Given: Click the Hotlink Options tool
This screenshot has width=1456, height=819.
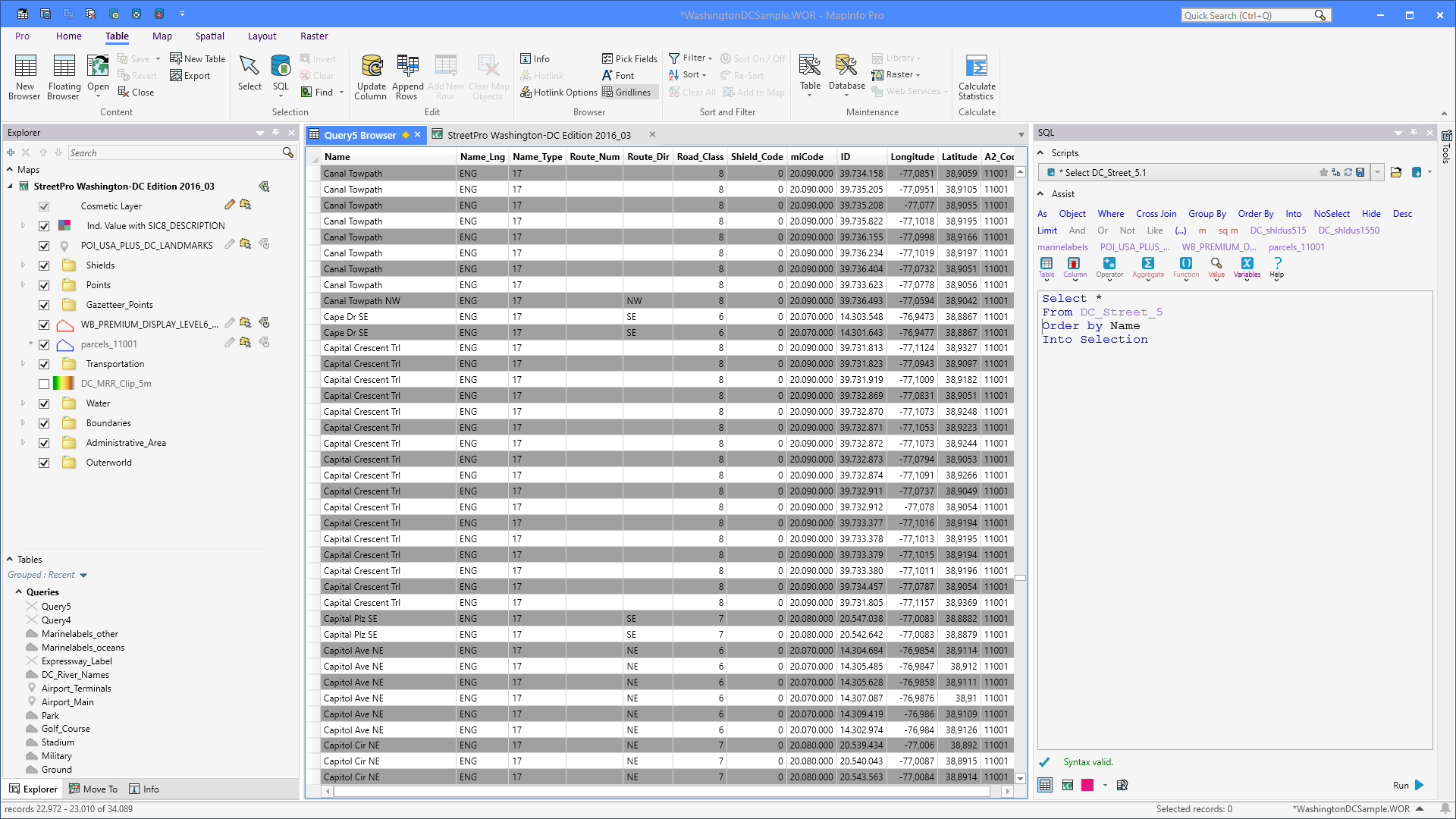Looking at the screenshot, I should coord(559,92).
